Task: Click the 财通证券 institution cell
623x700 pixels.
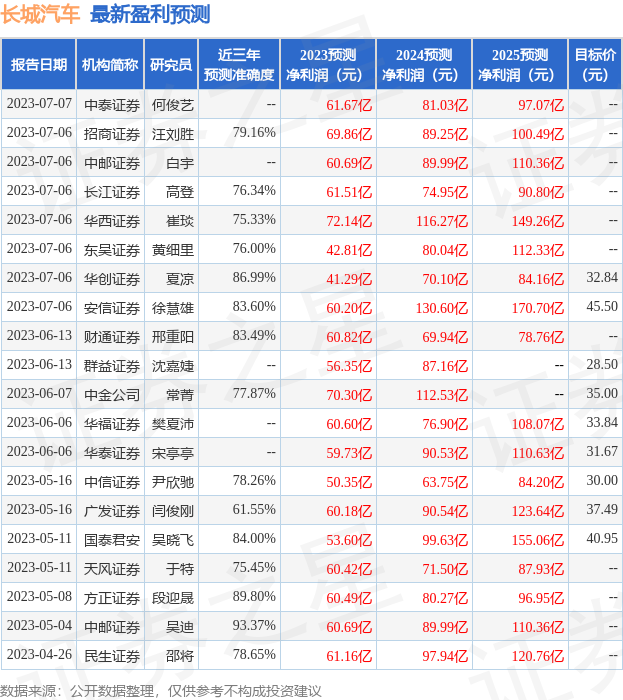Action: (x=112, y=338)
